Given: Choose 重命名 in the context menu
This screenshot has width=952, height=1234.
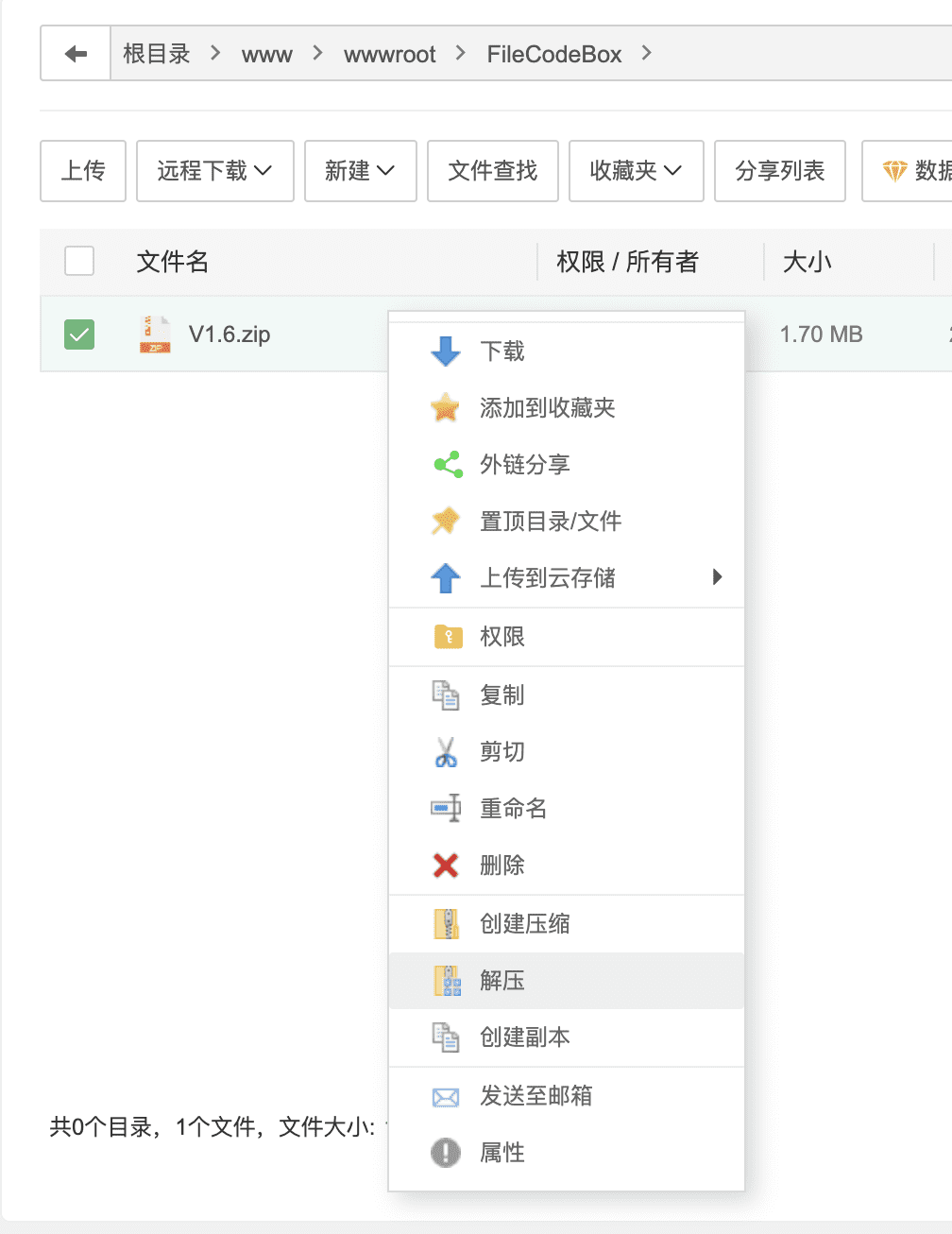Looking at the screenshot, I should [513, 809].
